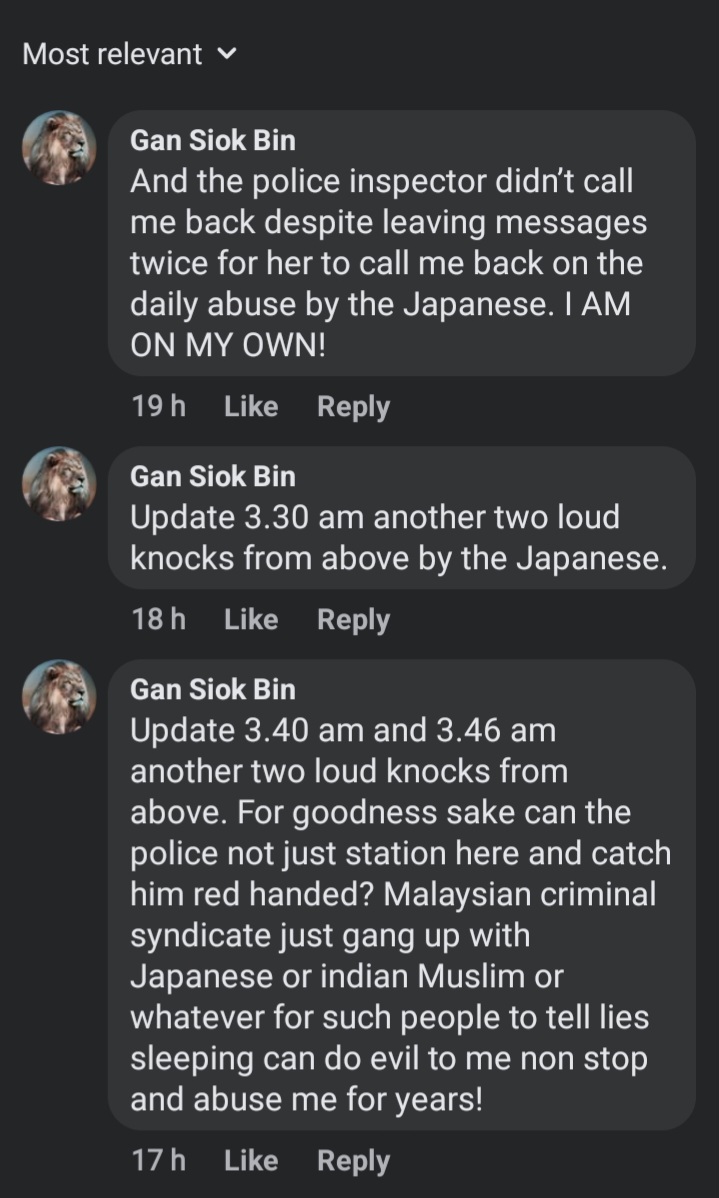Click the 19 h timestamp
This screenshot has height=1198, width=719.
coord(158,407)
